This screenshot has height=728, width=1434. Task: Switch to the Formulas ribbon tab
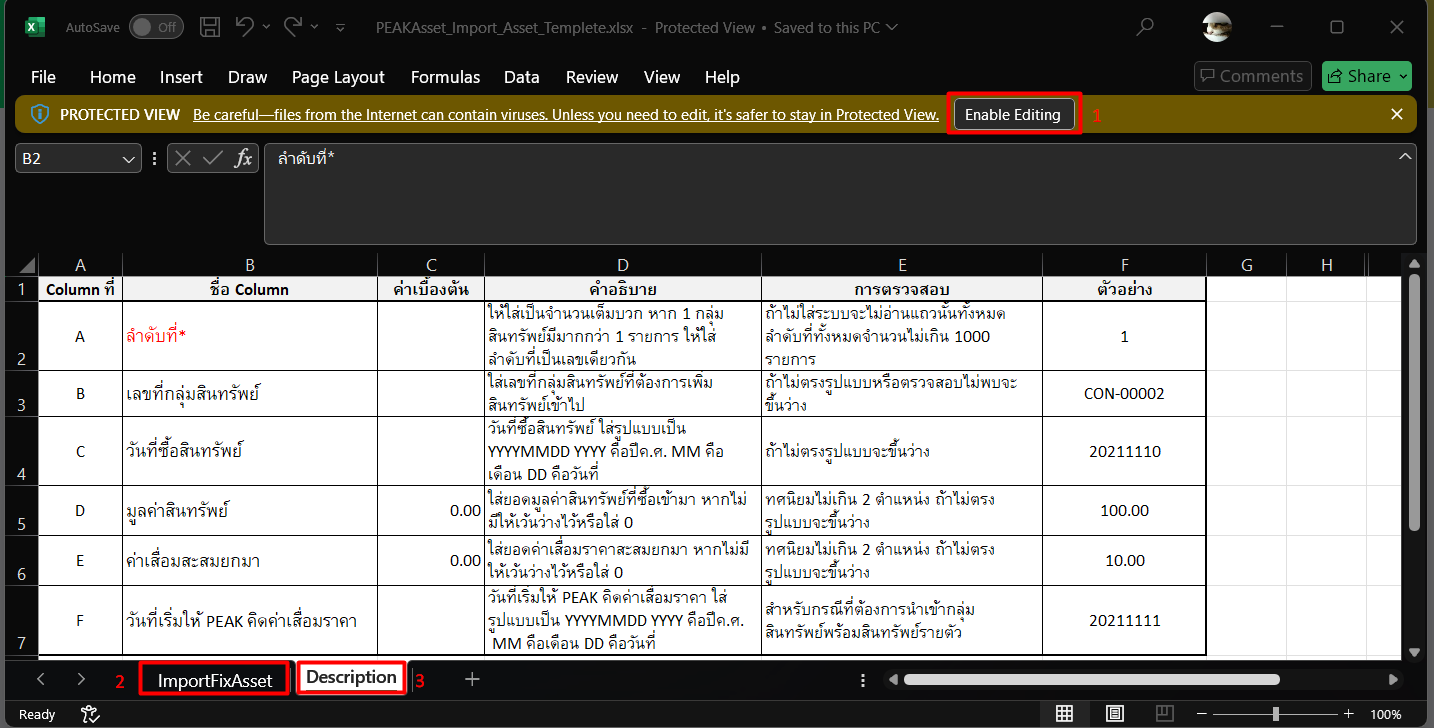[445, 77]
